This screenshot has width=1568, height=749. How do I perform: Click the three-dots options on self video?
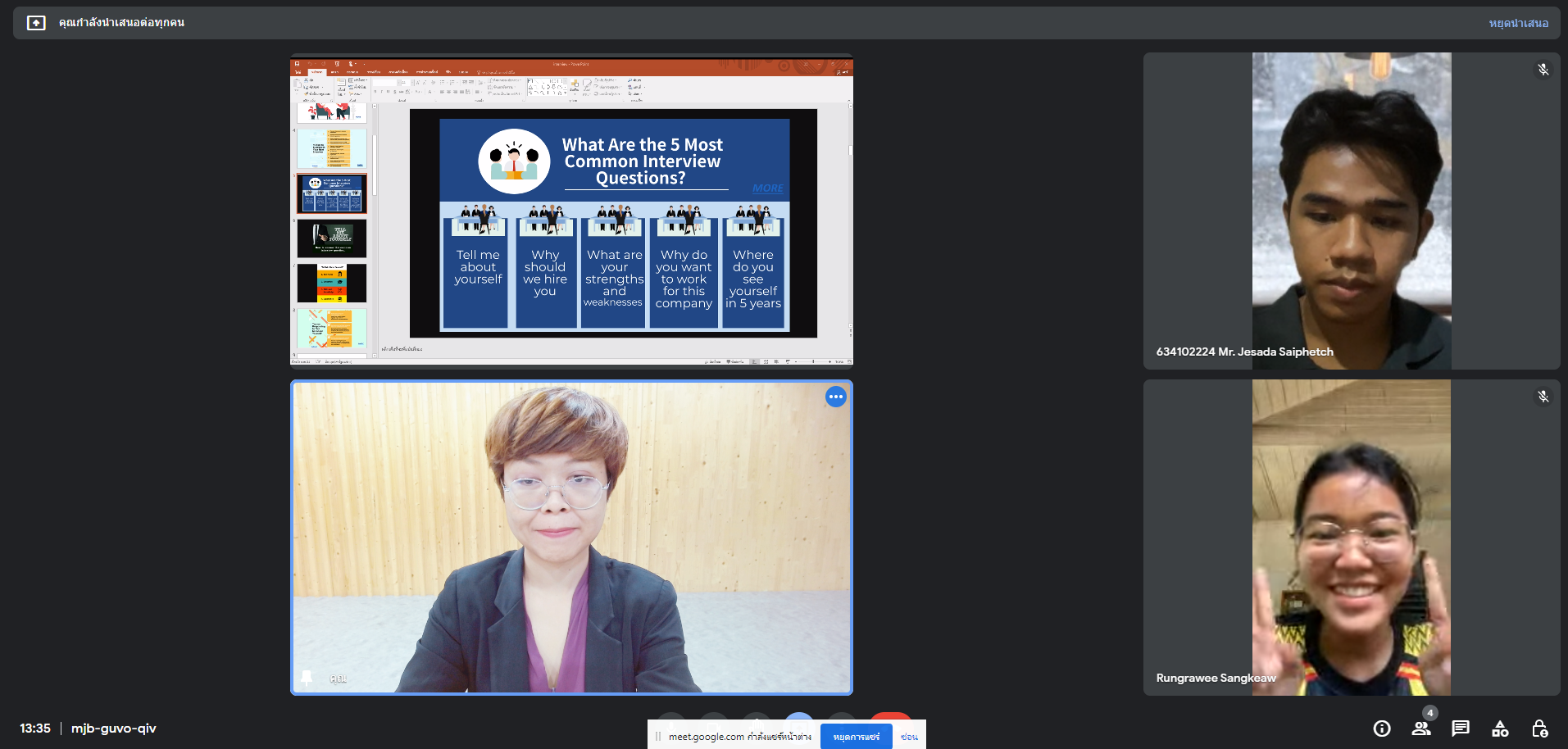tap(835, 397)
